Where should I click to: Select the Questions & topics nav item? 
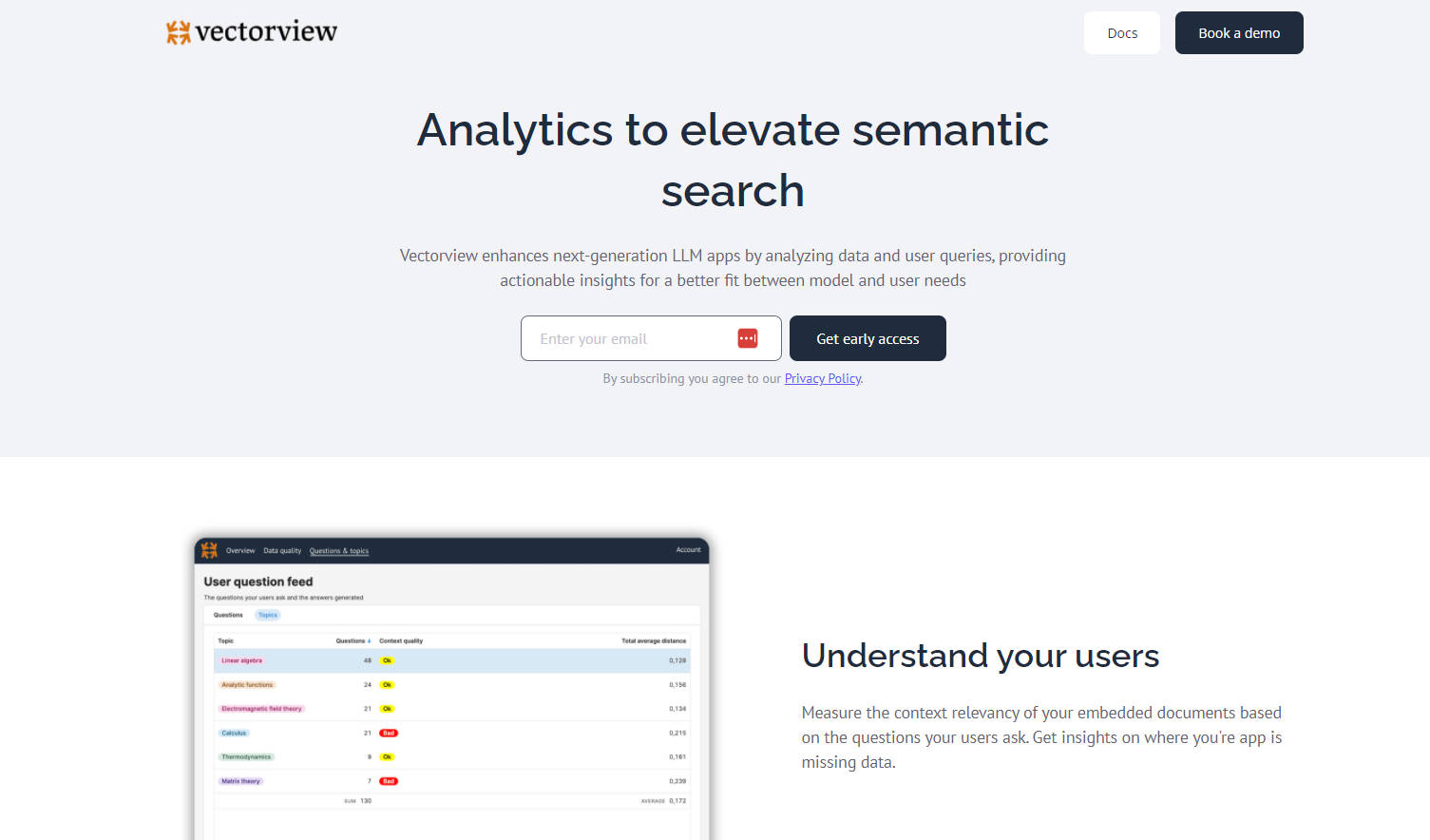click(339, 550)
